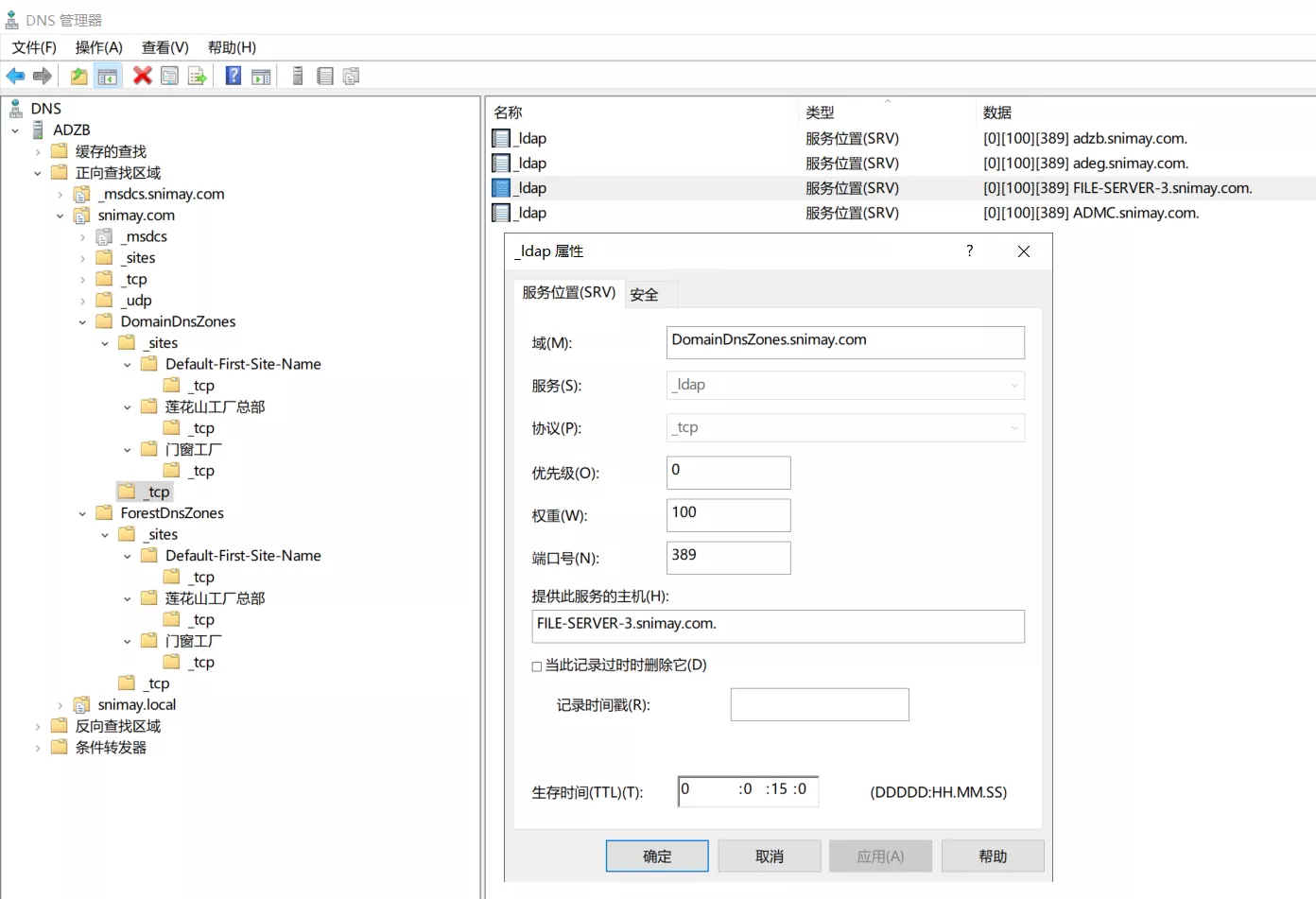
Task: Click the 确定 button
Action: coord(657,856)
